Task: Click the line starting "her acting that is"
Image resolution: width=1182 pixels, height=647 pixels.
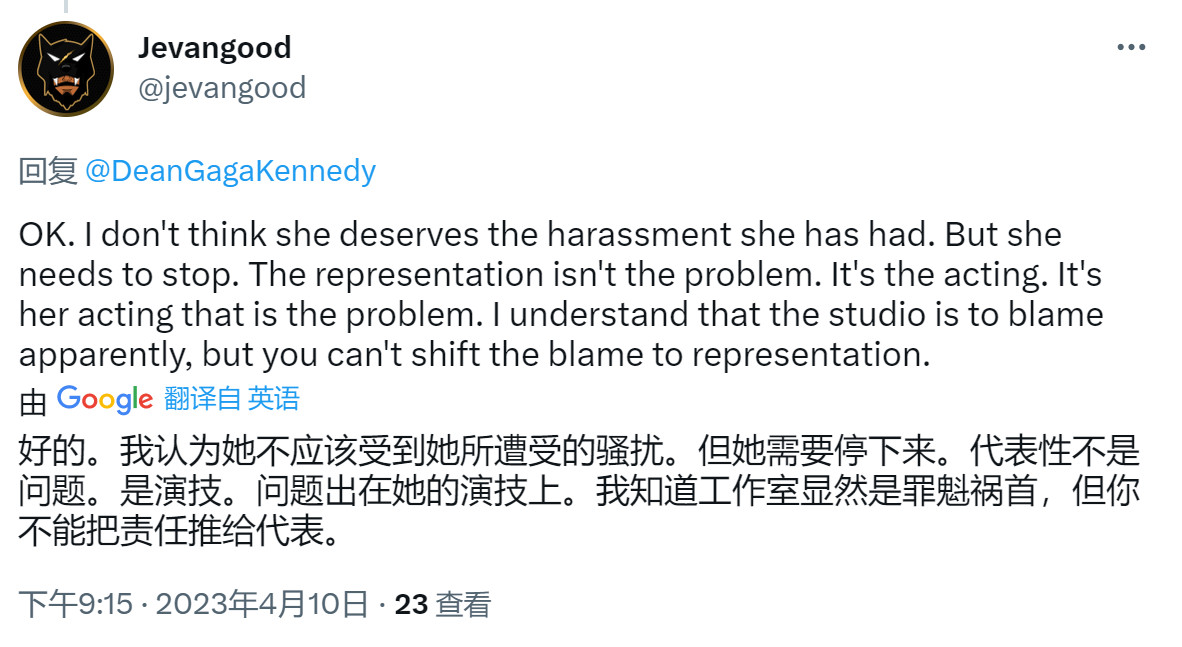Action: pos(560,316)
